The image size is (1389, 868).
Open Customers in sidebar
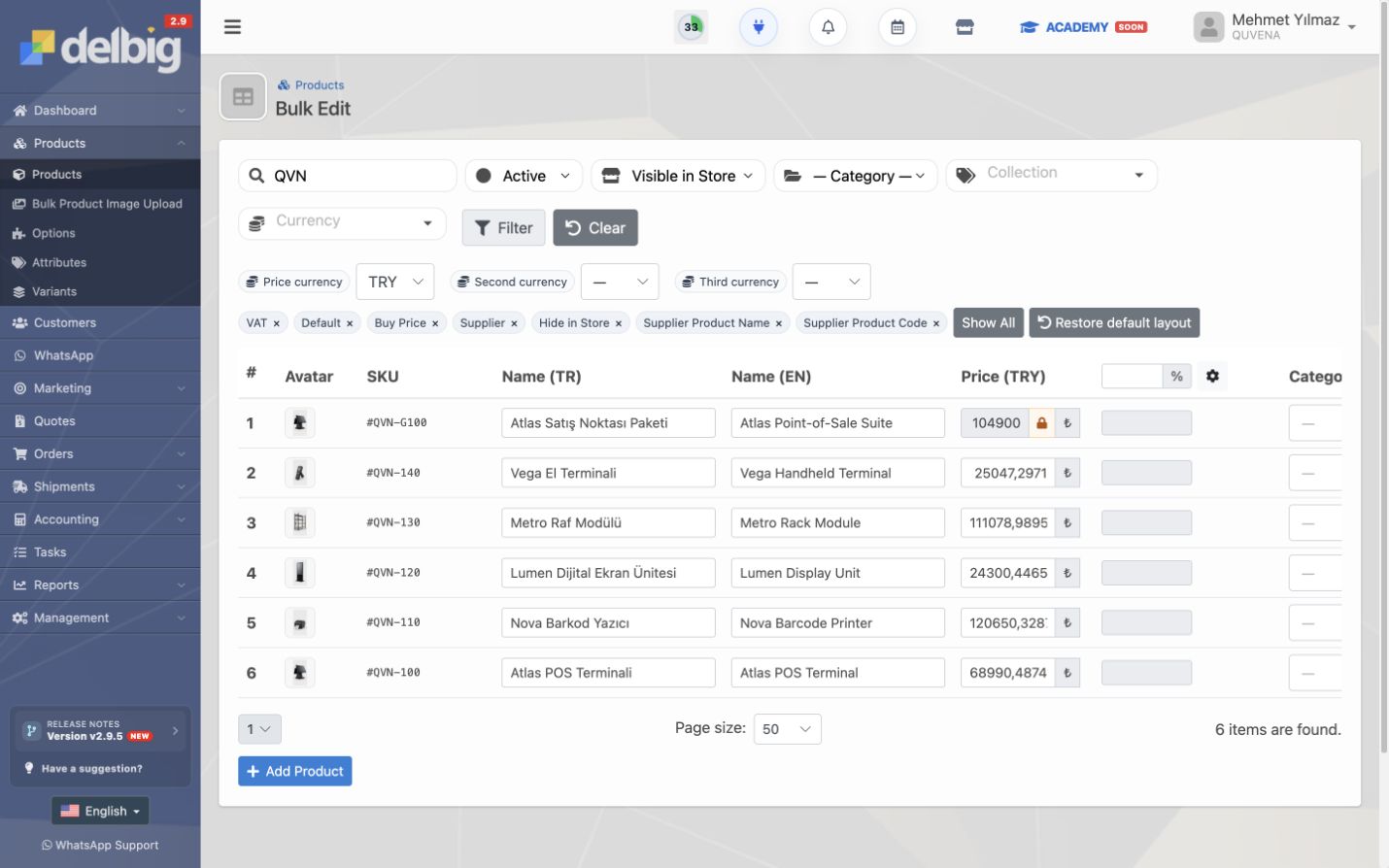pos(100,322)
